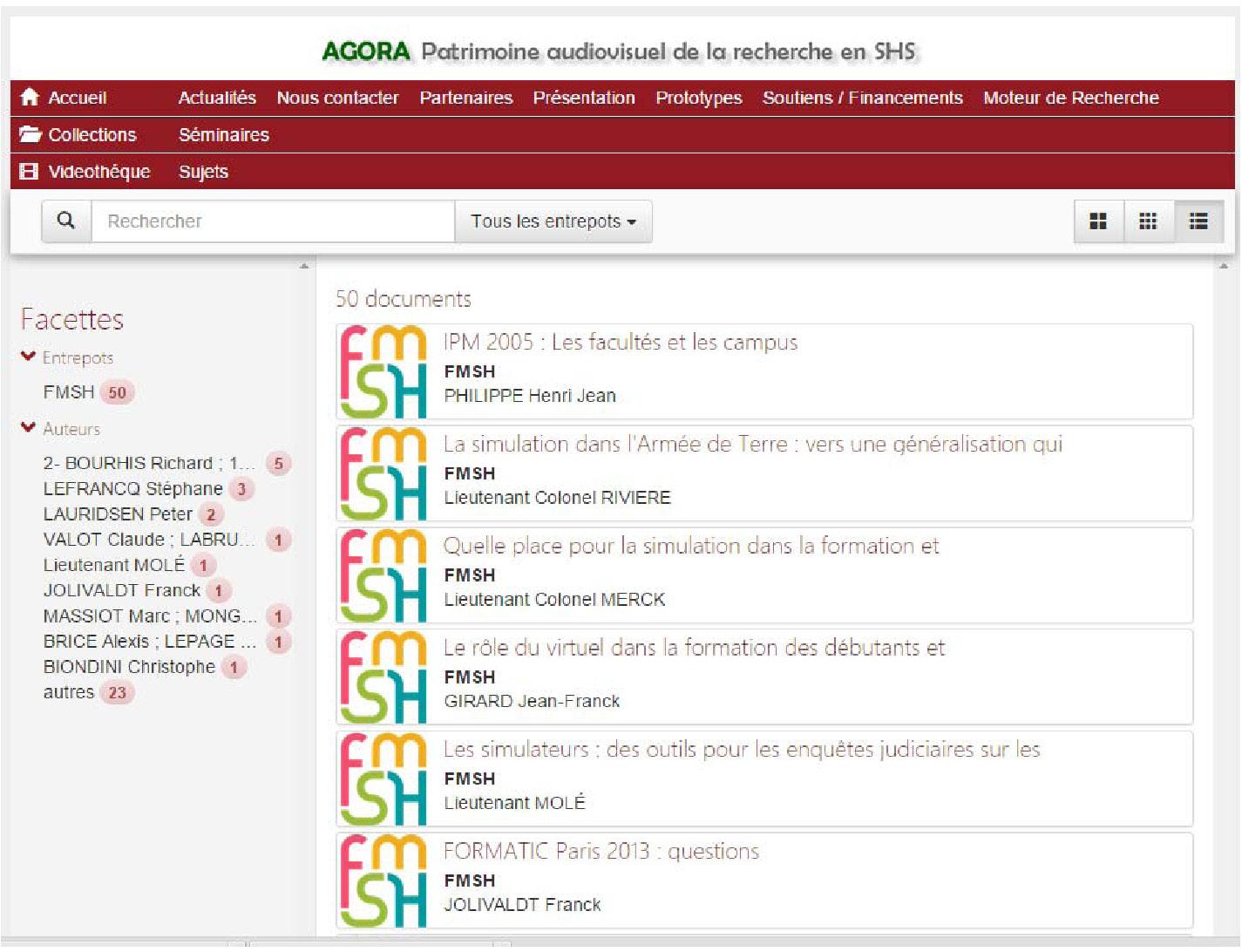This screenshot has height=952, width=1242.
Task: Open the Prototypes menu item
Action: [699, 98]
